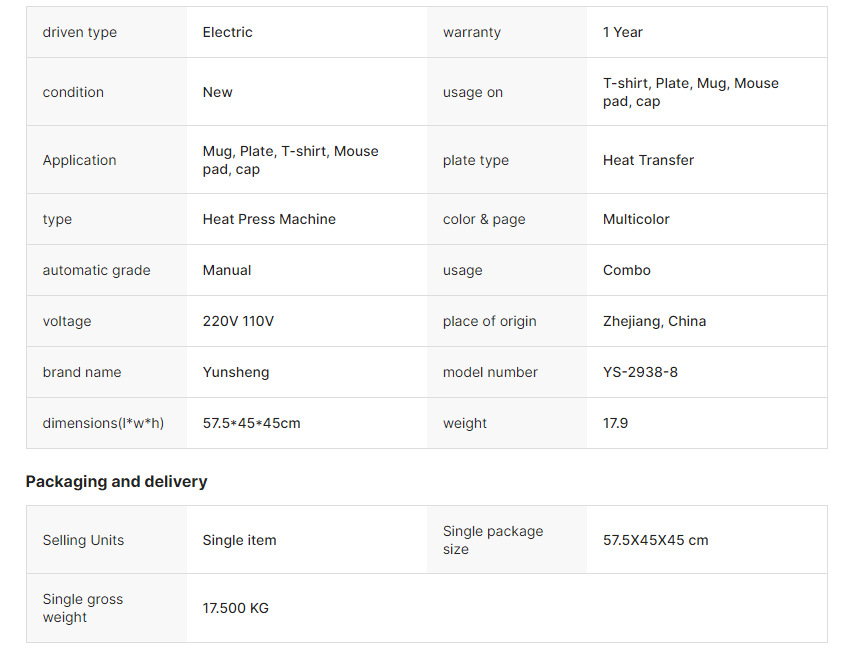Select the 'Heat Transfer' plate type value

pos(648,160)
